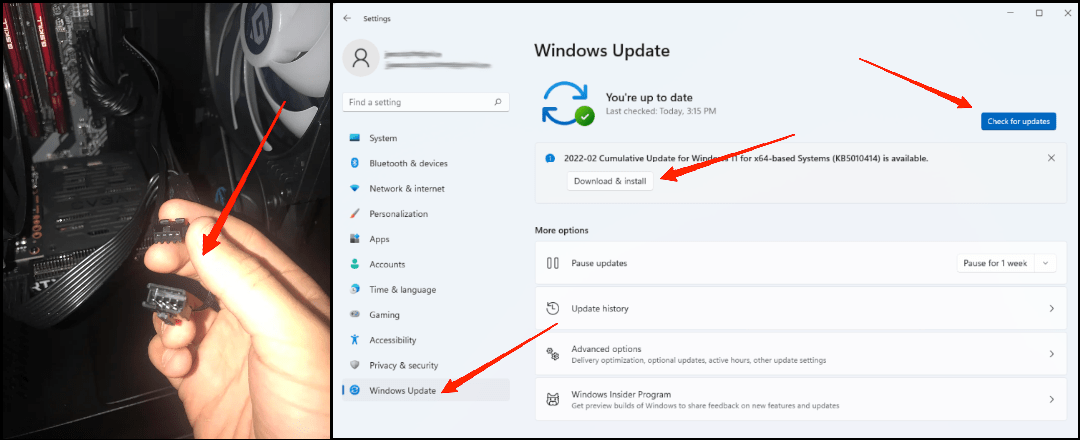
Task: Click the back arrow in Settings
Action: coord(347,19)
